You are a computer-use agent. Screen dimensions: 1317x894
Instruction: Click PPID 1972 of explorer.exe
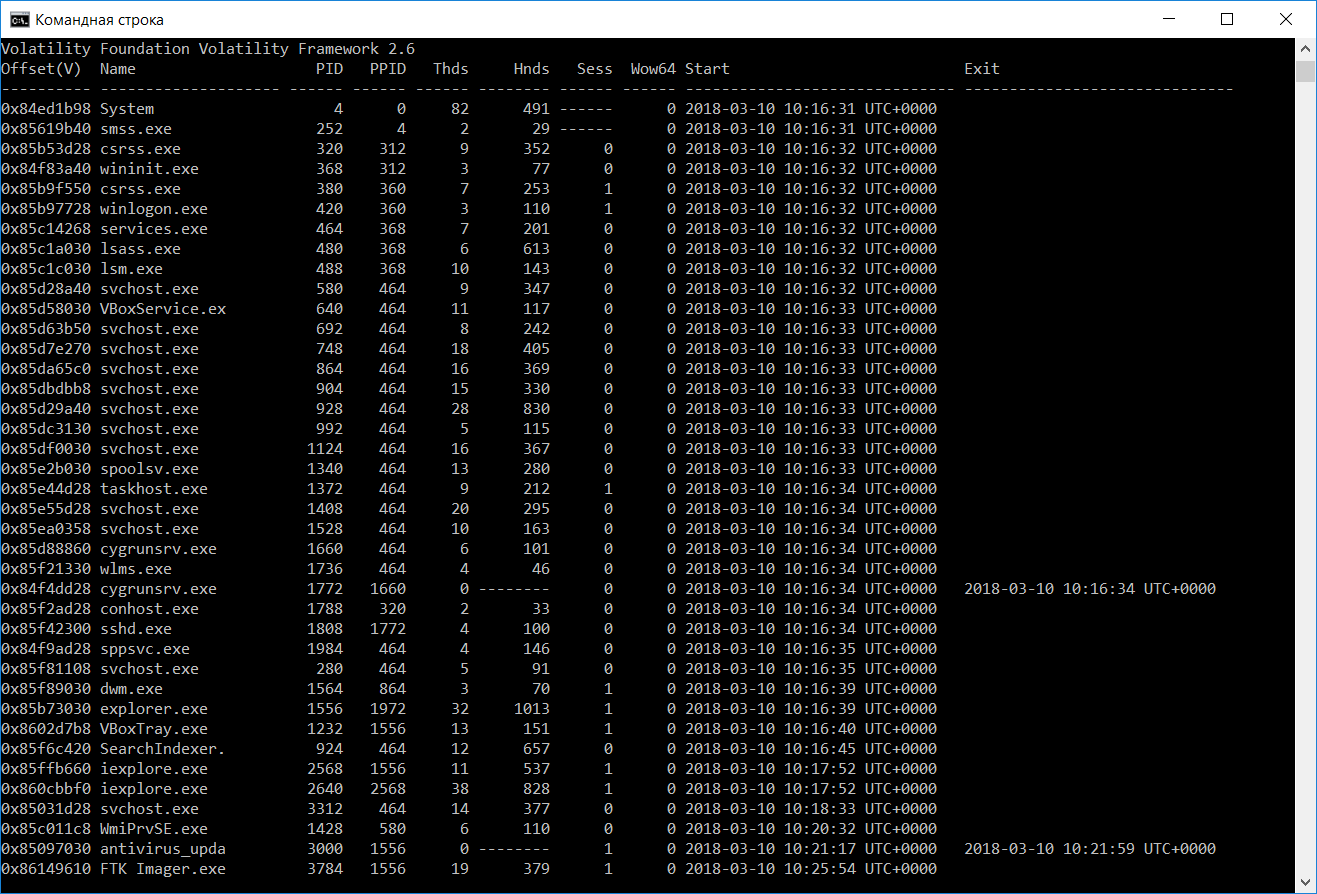(x=388, y=709)
